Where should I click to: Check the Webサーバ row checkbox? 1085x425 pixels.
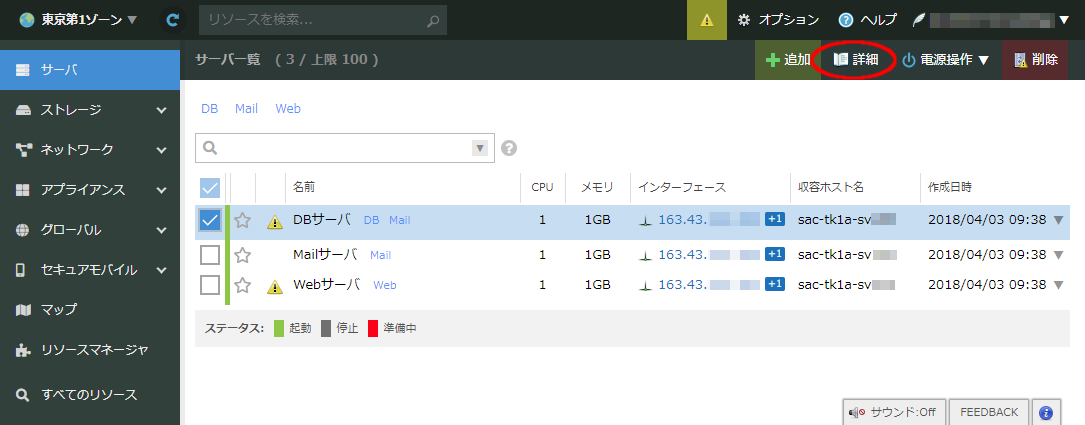(x=210, y=285)
